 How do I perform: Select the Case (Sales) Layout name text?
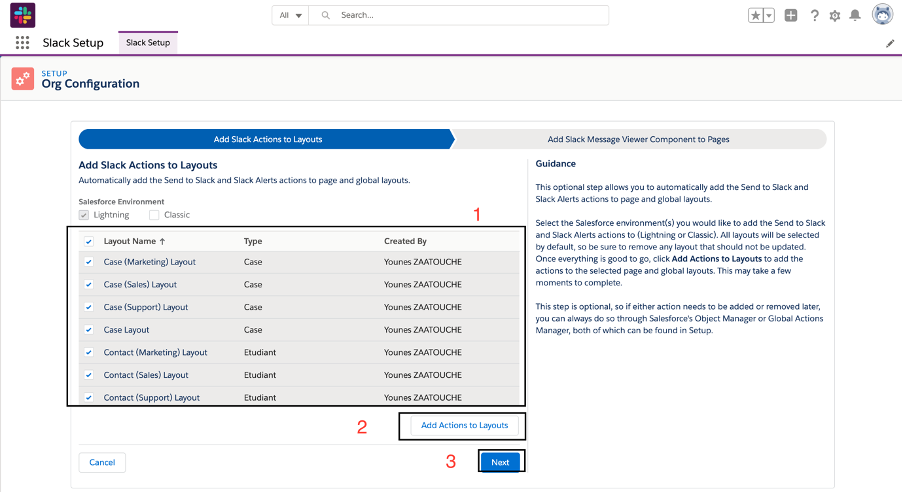[x=140, y=284]
